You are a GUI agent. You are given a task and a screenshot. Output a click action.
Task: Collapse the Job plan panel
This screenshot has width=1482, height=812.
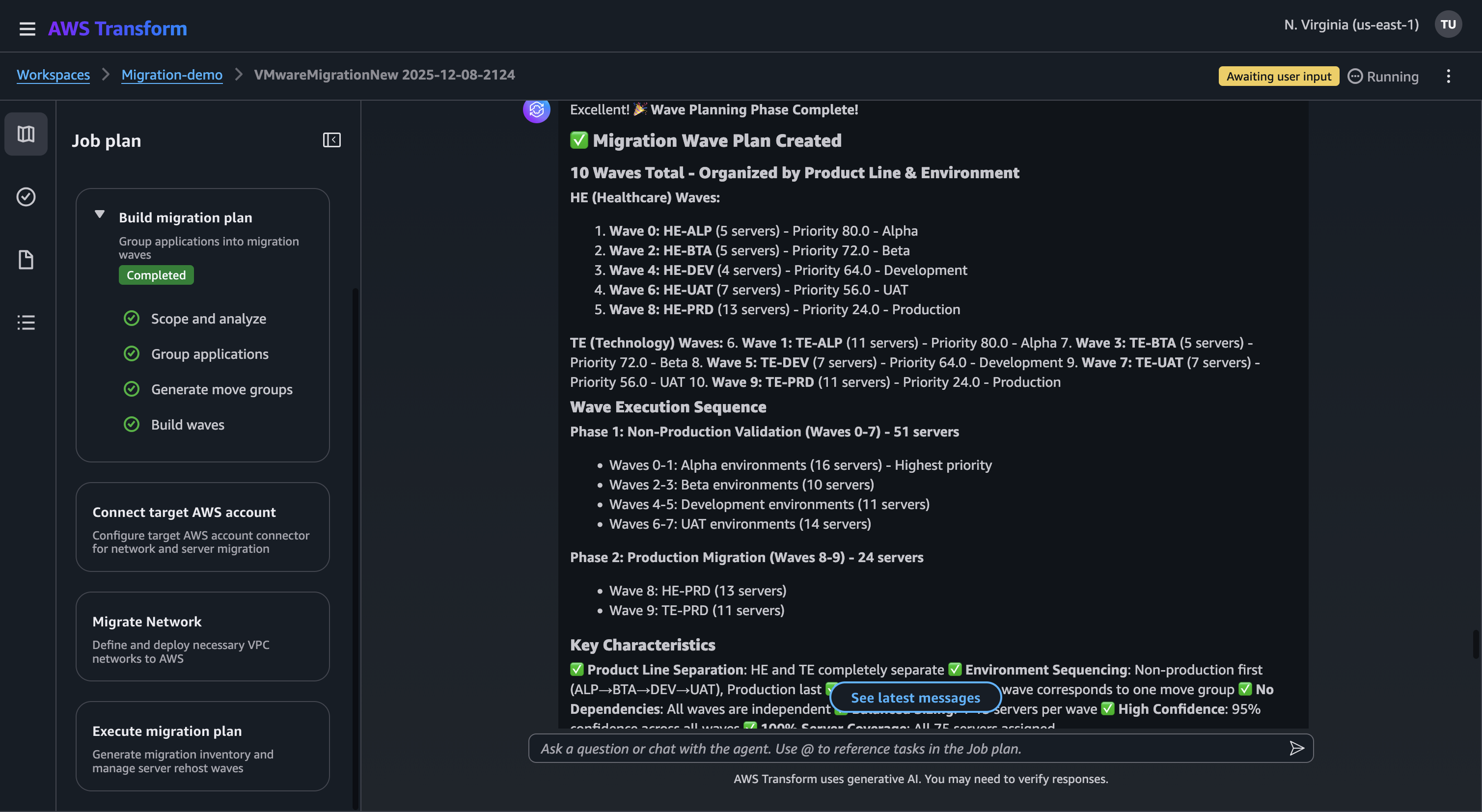coord(332,140)
